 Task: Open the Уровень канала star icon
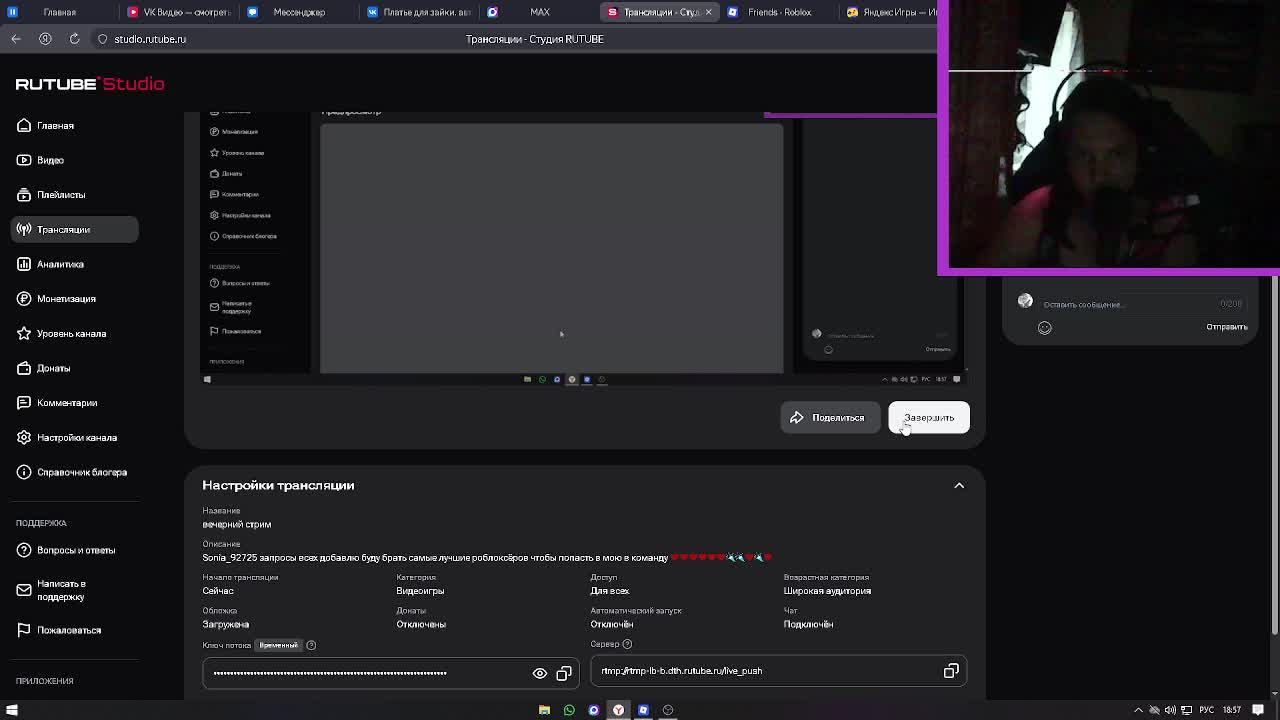coord(24,333)
